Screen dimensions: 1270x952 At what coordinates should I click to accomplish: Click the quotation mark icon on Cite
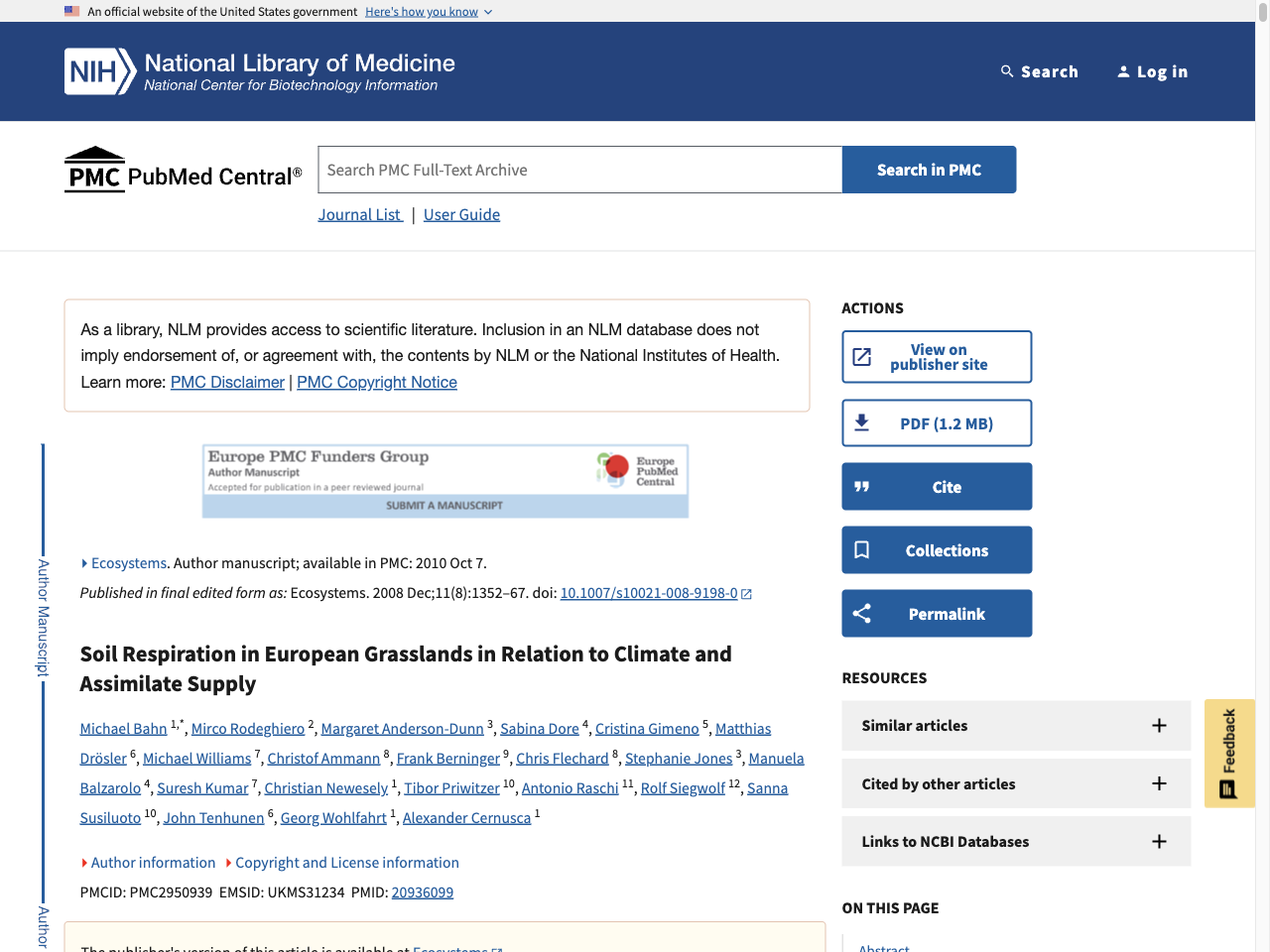862,487
